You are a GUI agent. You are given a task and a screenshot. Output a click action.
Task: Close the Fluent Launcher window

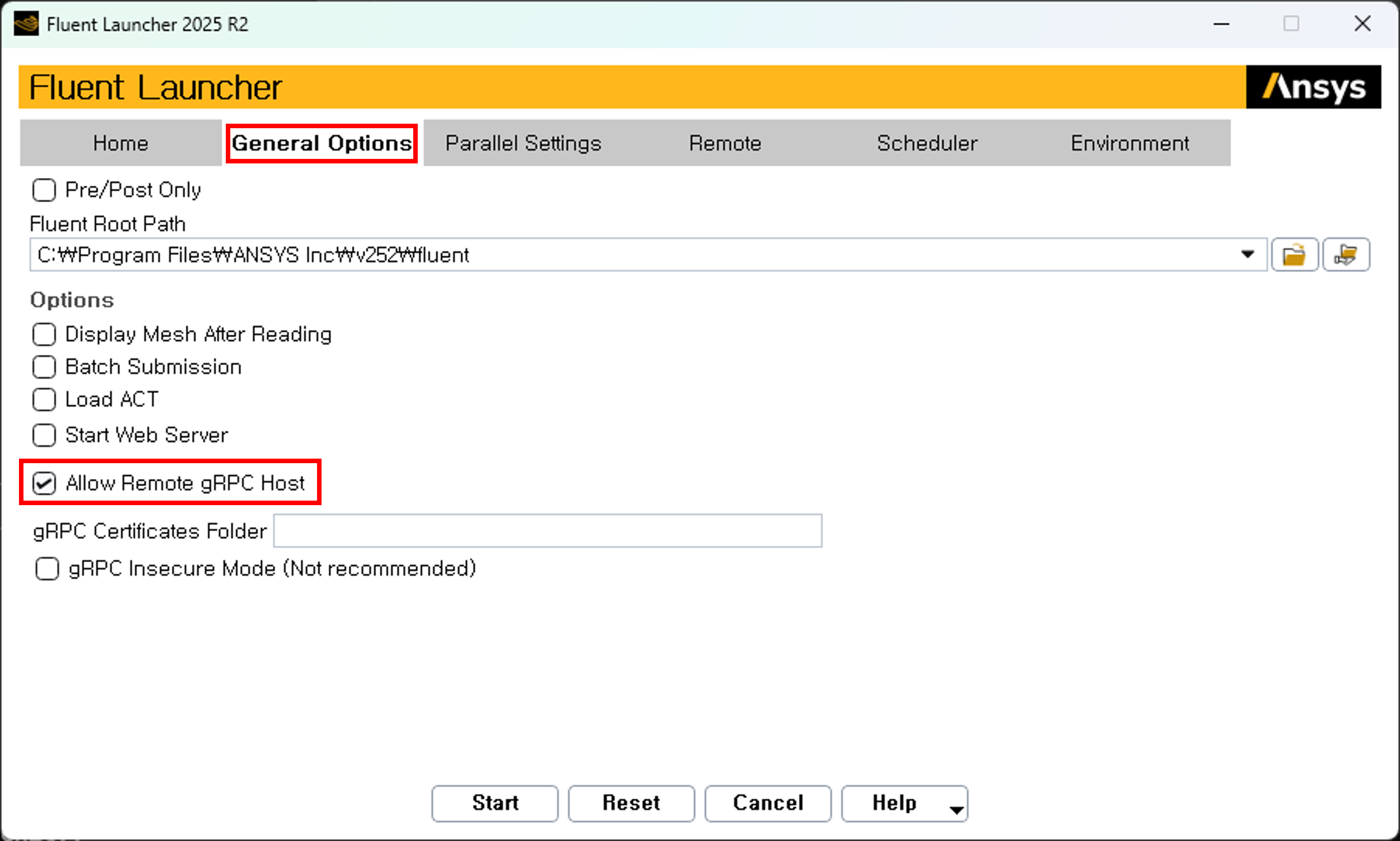[x=1362, y=24]
